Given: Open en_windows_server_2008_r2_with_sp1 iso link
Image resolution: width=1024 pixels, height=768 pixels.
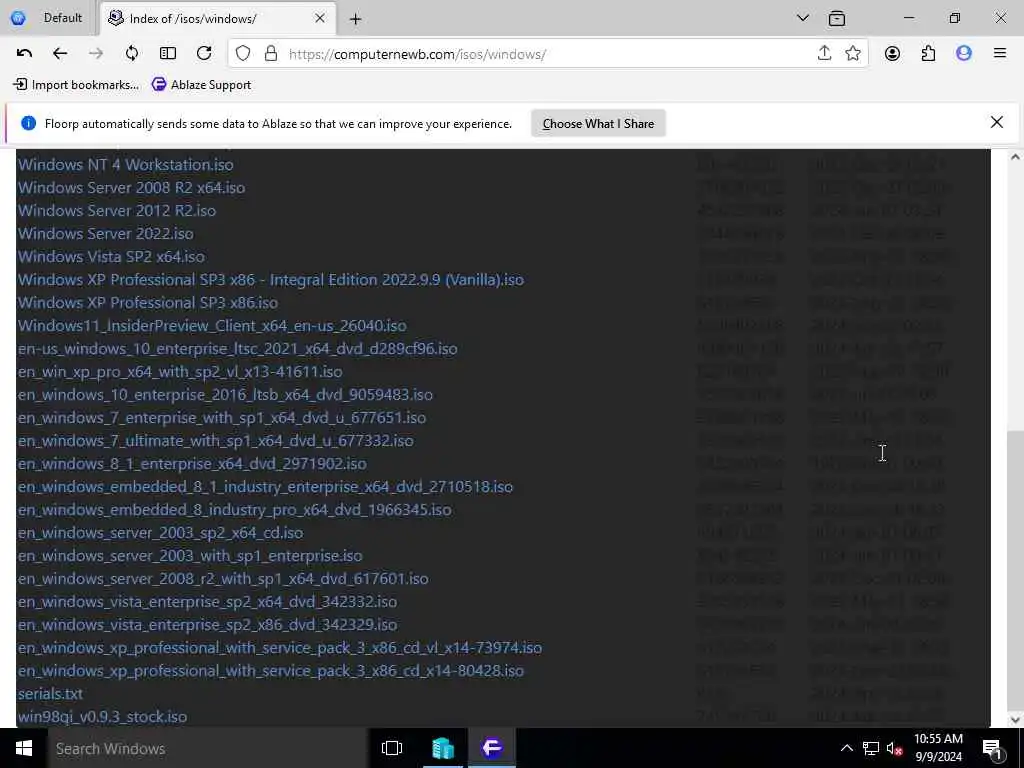Looking at the screenshot, I should coord(223,579).
